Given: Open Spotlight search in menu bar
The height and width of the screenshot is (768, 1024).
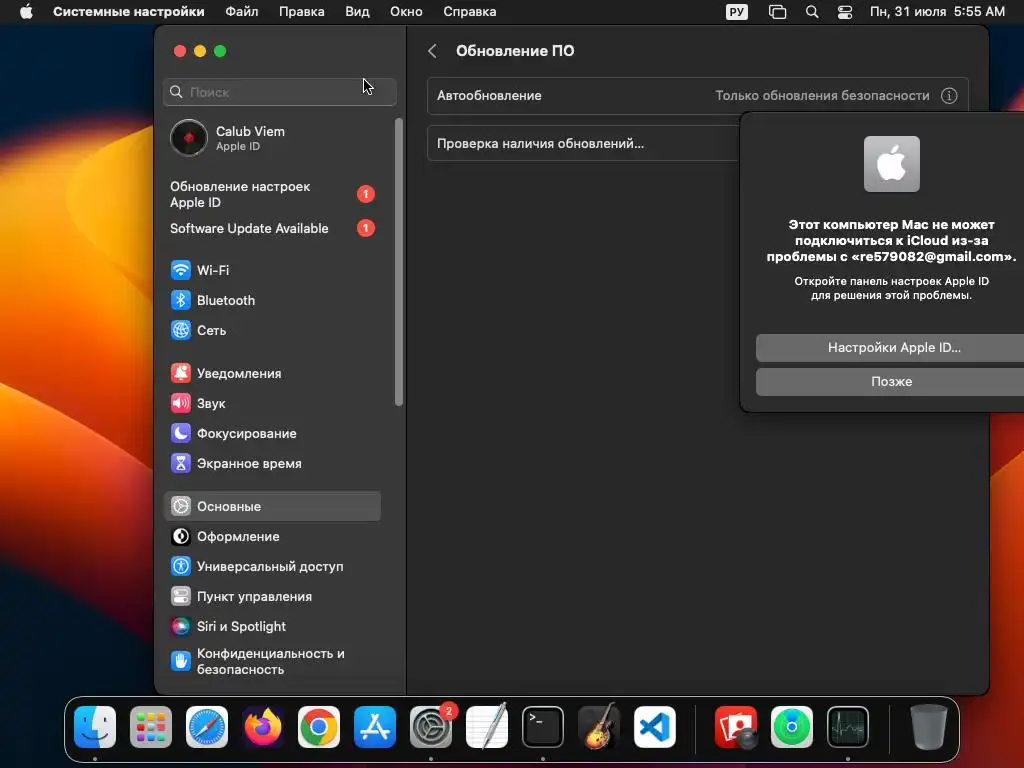Looking at the screenshot, I should [x=812, y=12].
